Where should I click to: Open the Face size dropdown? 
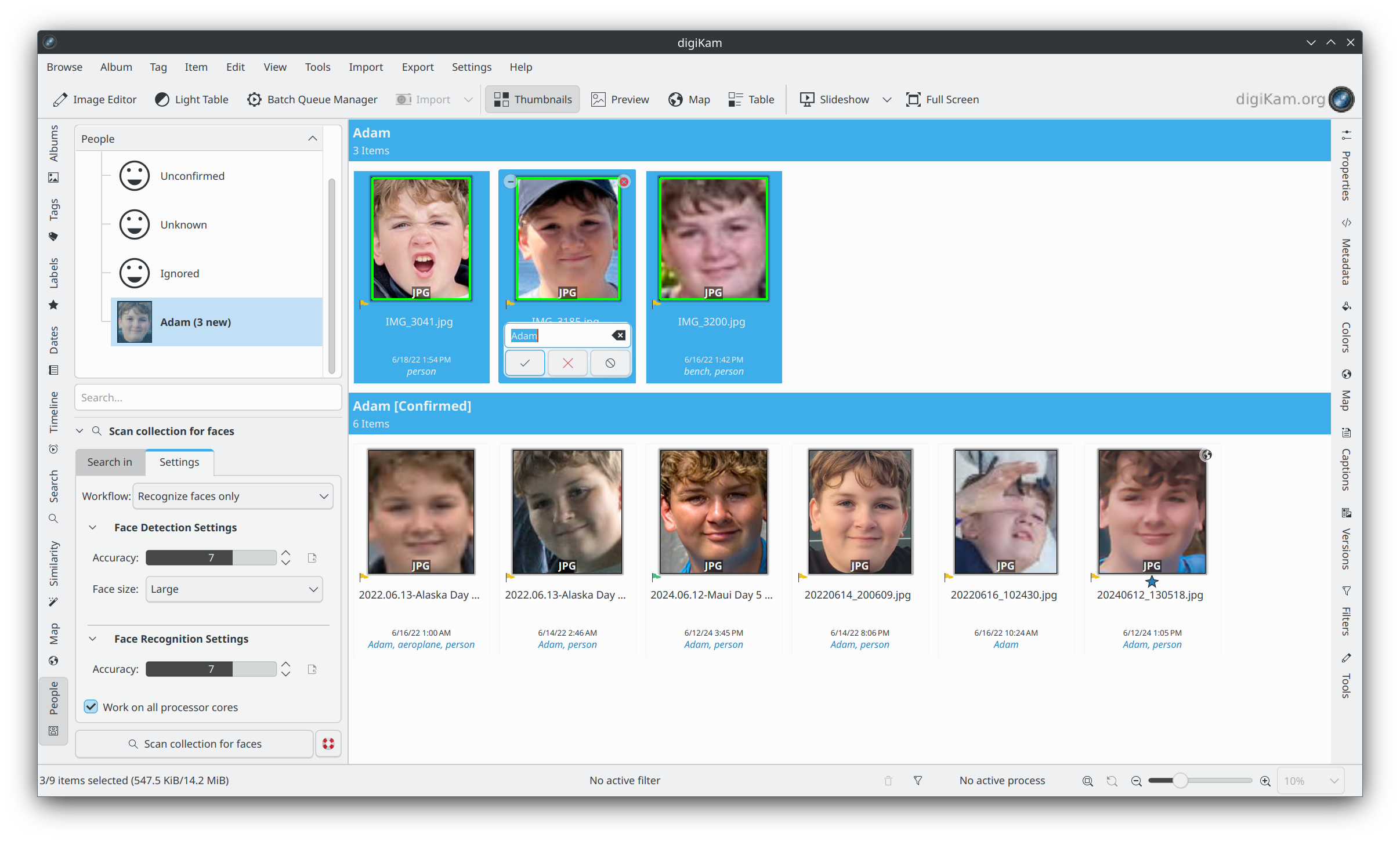(x=234, y=589)
